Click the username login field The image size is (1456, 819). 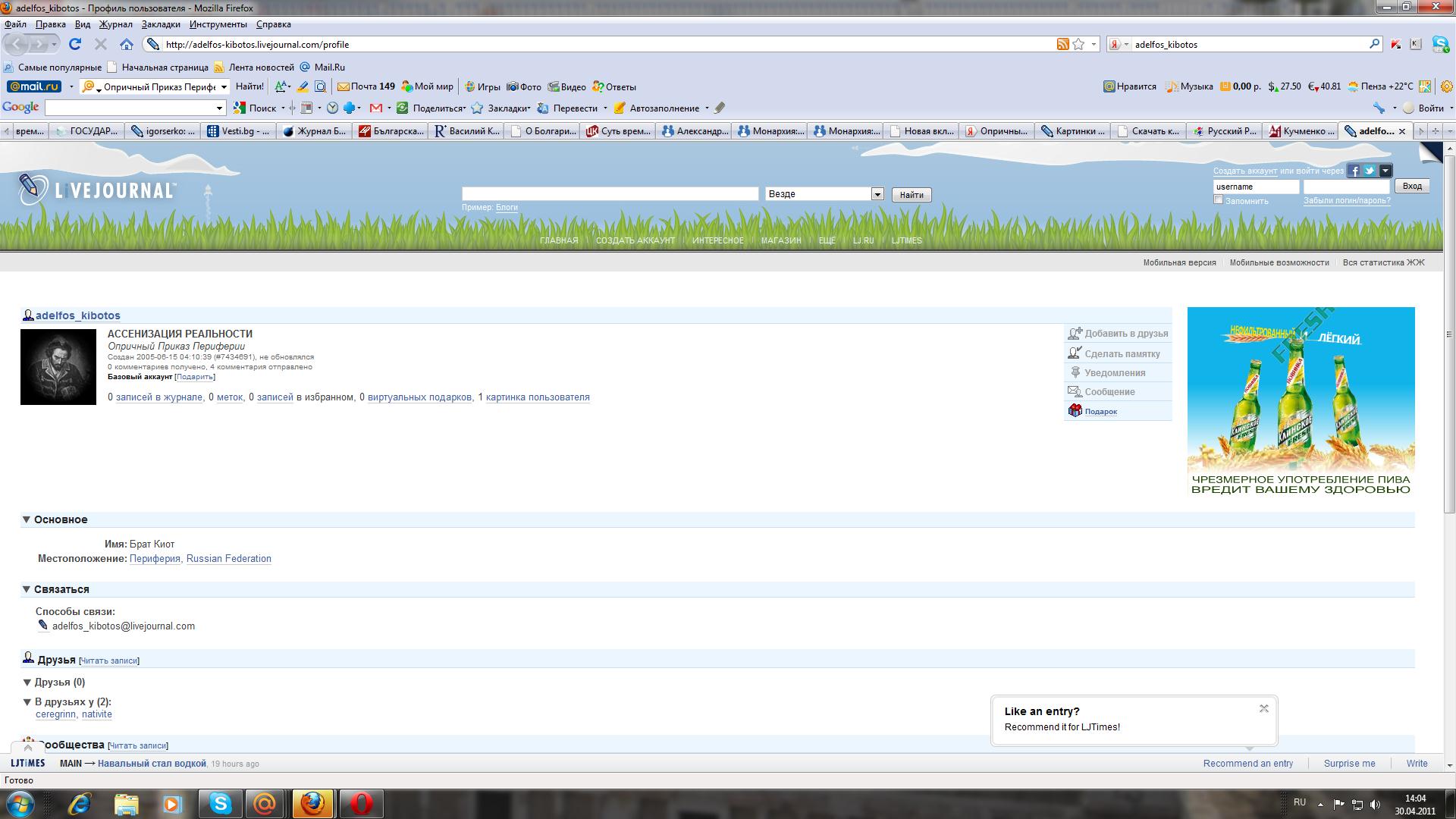tap(1256, 187)
